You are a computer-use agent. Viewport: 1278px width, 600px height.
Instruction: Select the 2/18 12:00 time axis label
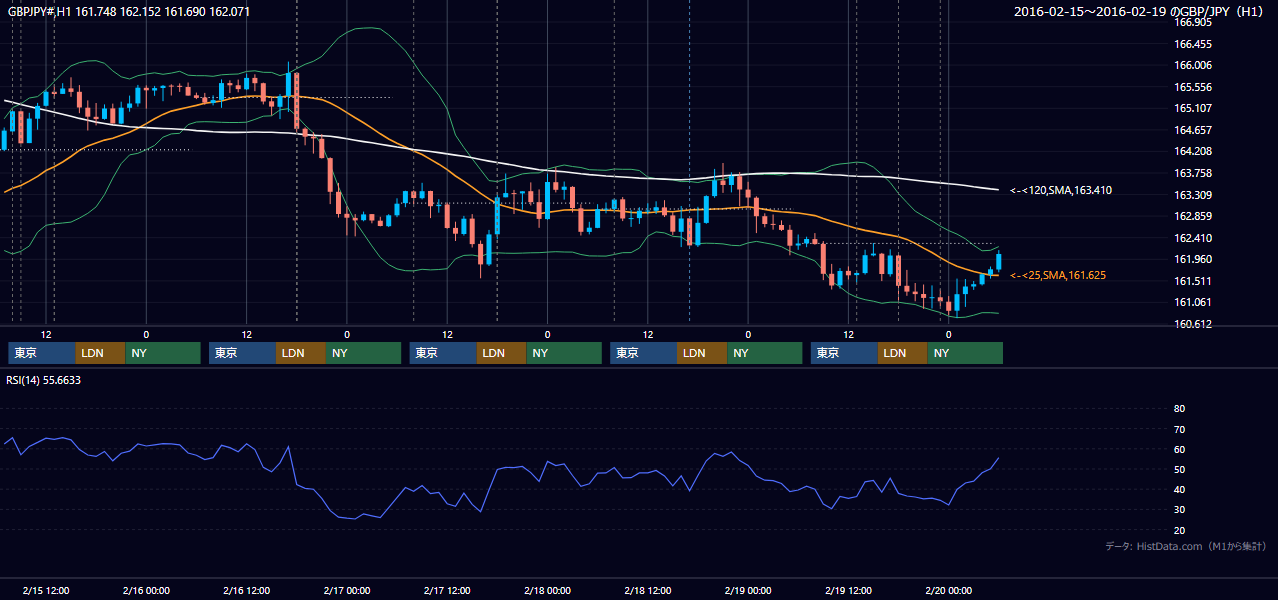pos(648,590)
